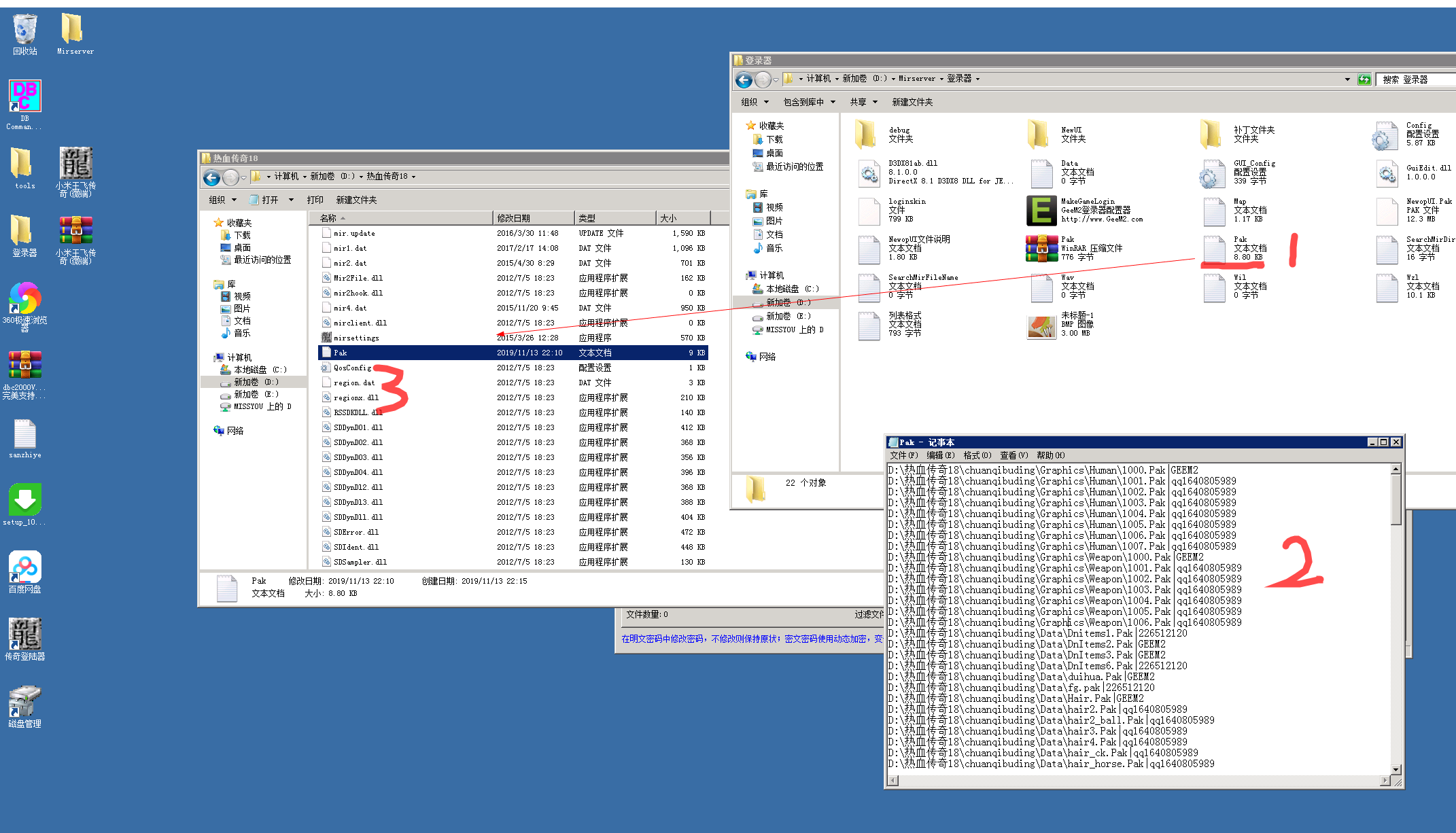The width and height of the screenshot is (1456, 833).
Task: Open 共享 dropdown in 登录器 toolbar
Action: coord(863,102)
